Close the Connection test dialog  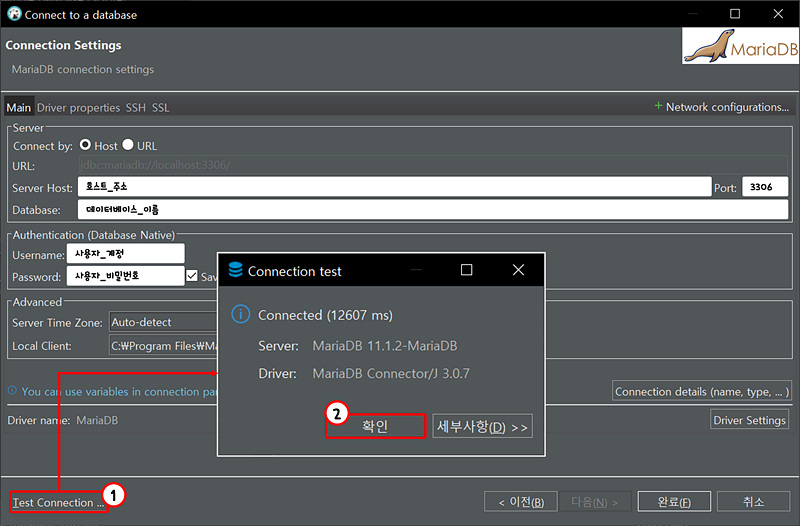[518, 270]
